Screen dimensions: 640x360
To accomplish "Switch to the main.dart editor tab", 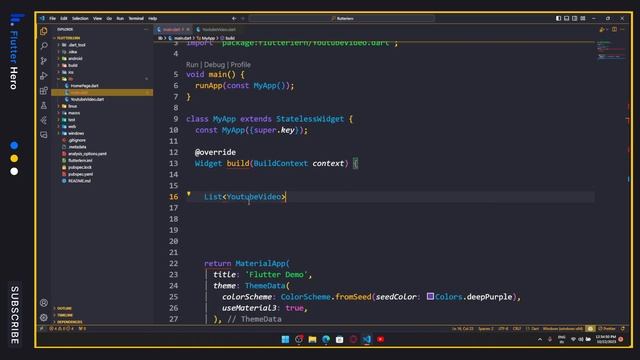I will (173, 29).
